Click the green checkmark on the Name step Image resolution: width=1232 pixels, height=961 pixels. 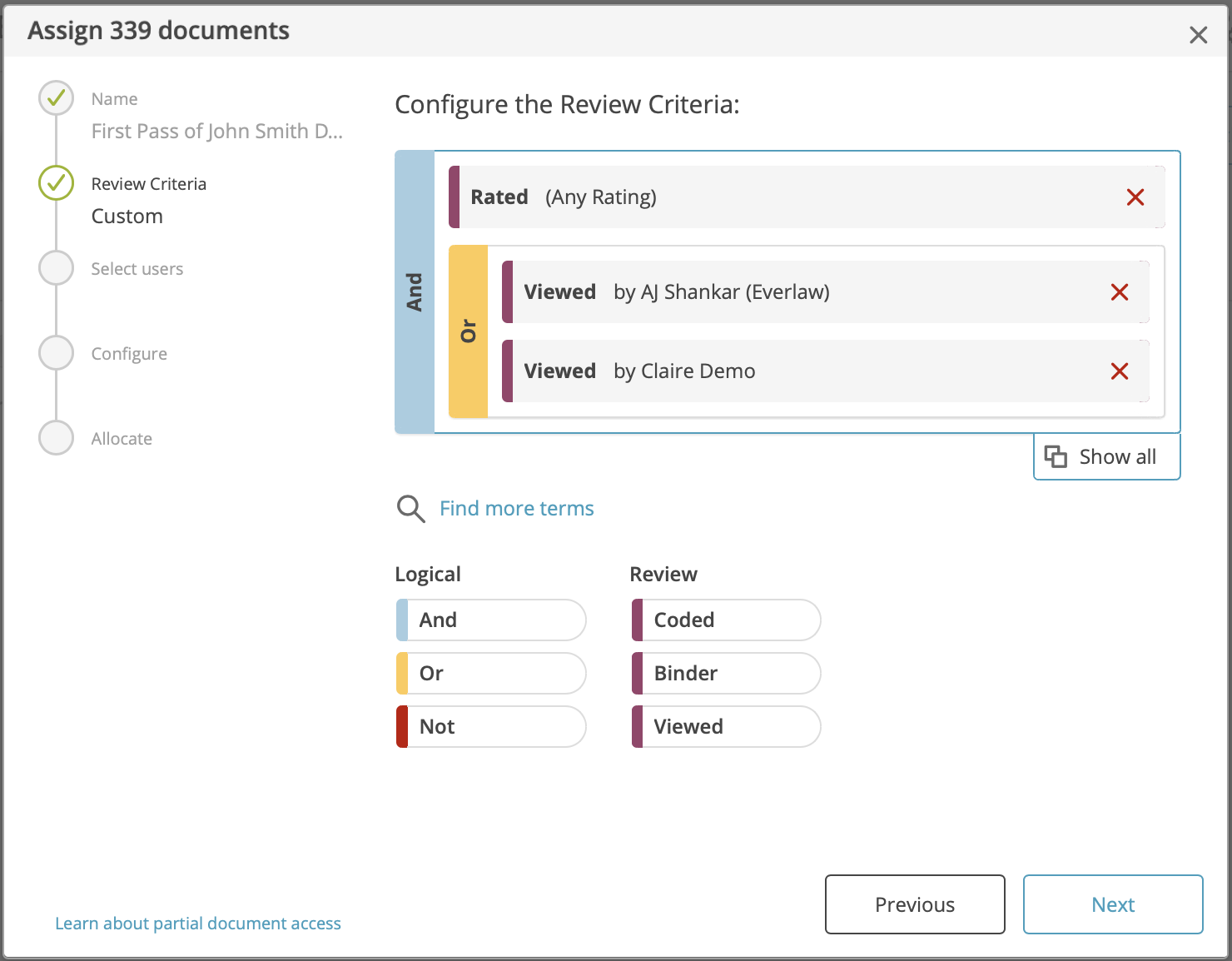[55, 97]
